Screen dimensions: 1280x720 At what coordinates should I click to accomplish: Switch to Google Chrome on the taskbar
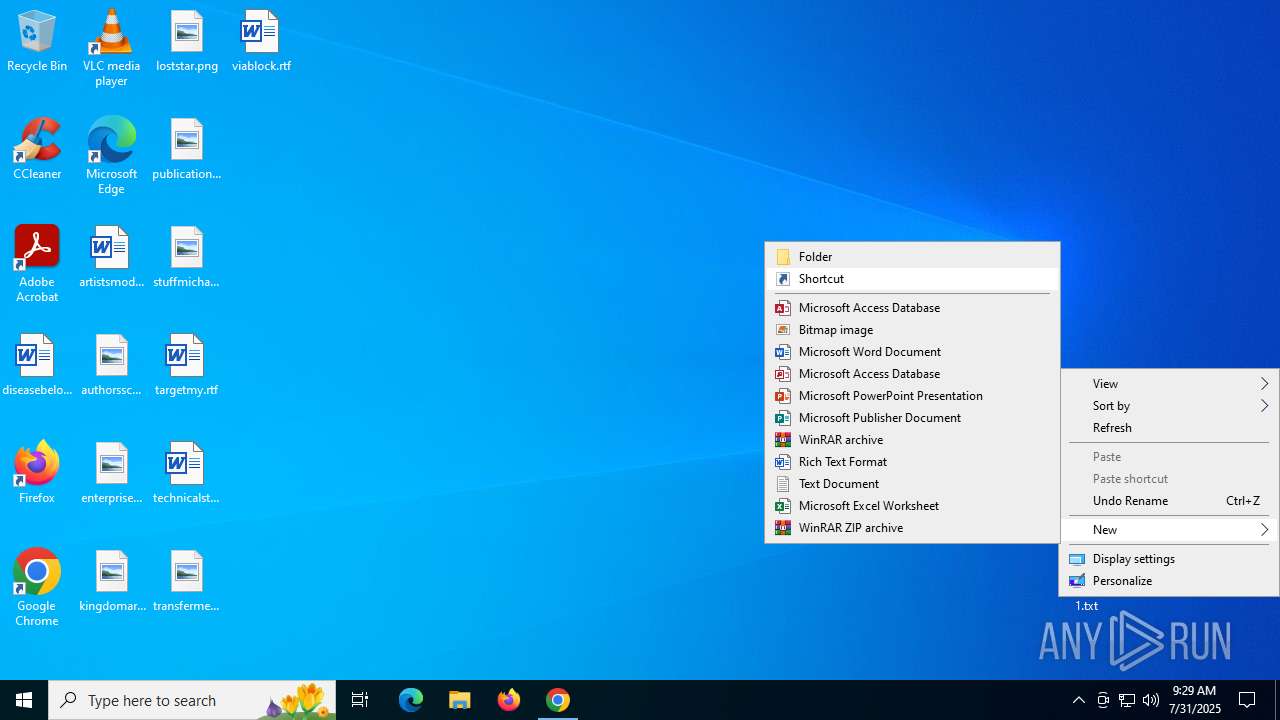558,700
